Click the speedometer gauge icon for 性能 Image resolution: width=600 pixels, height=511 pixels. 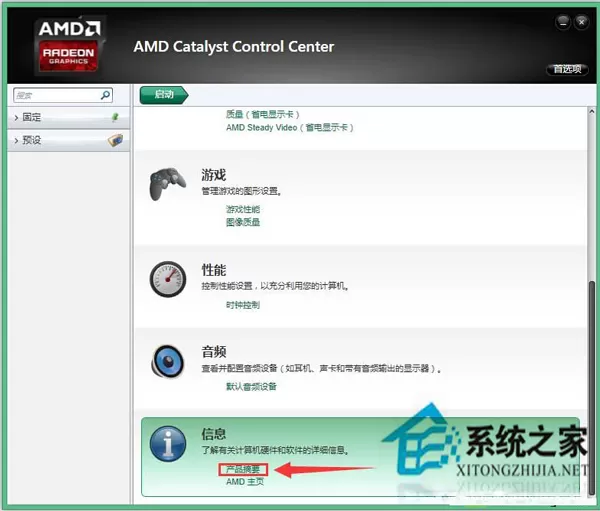click(168, 279)
